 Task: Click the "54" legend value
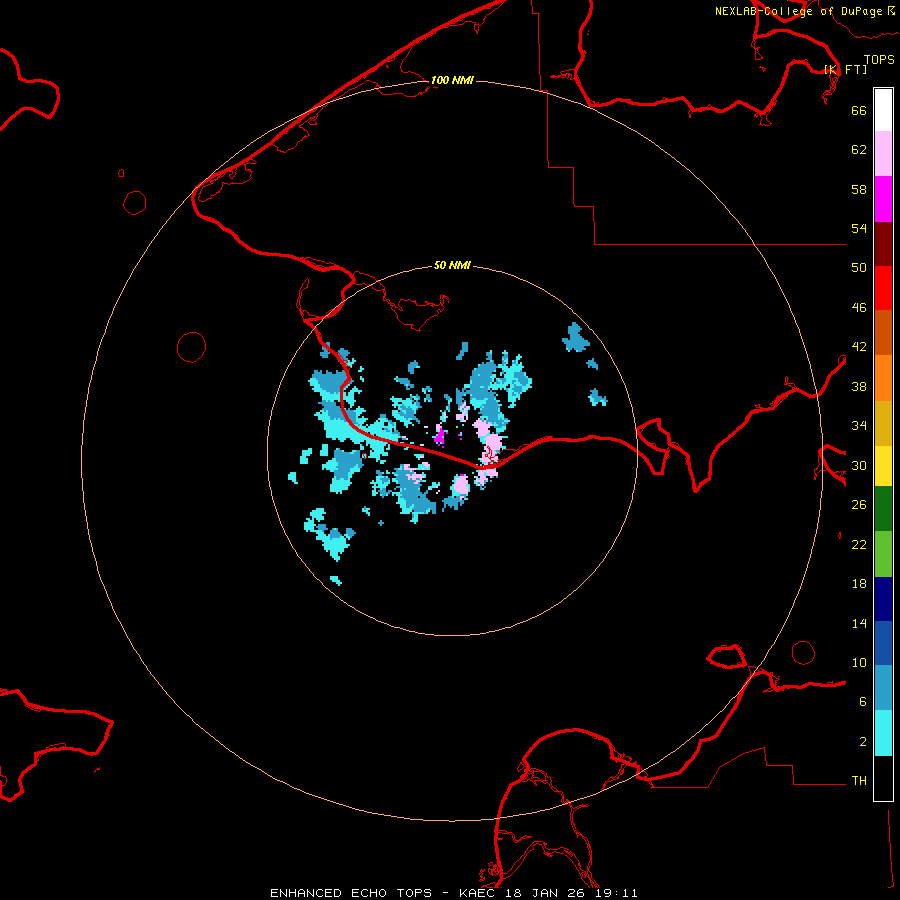[859, 228]
